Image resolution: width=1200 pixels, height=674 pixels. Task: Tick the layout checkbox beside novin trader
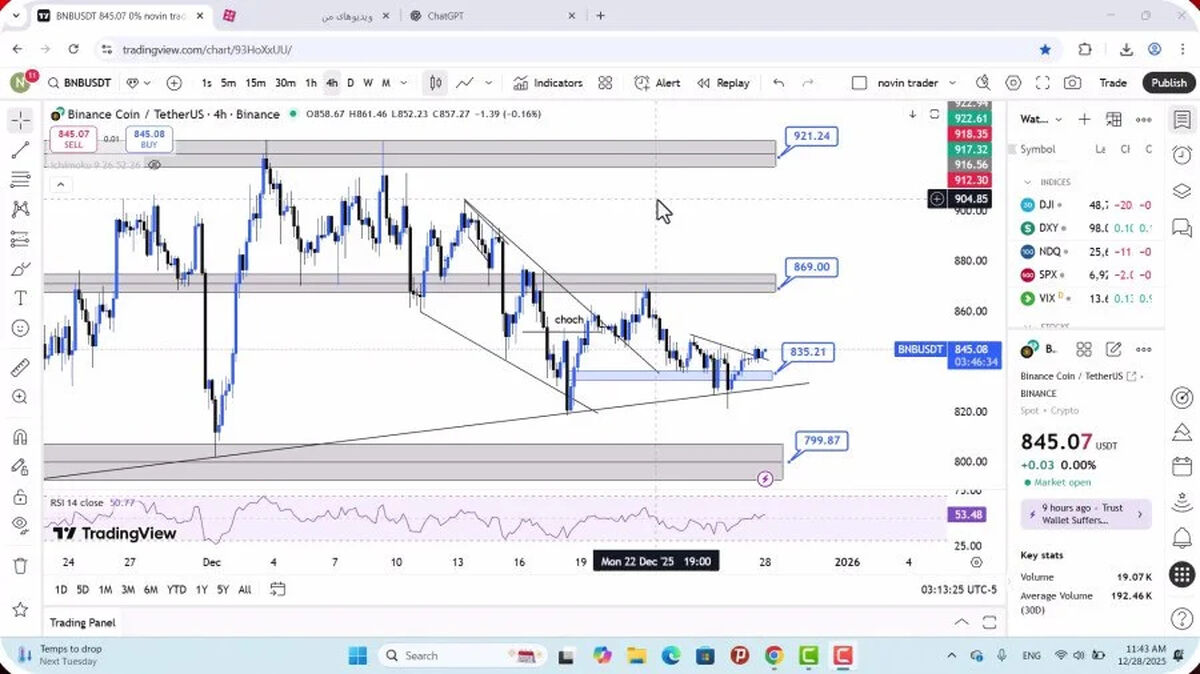pyautogui.click(x=859, y=83)
